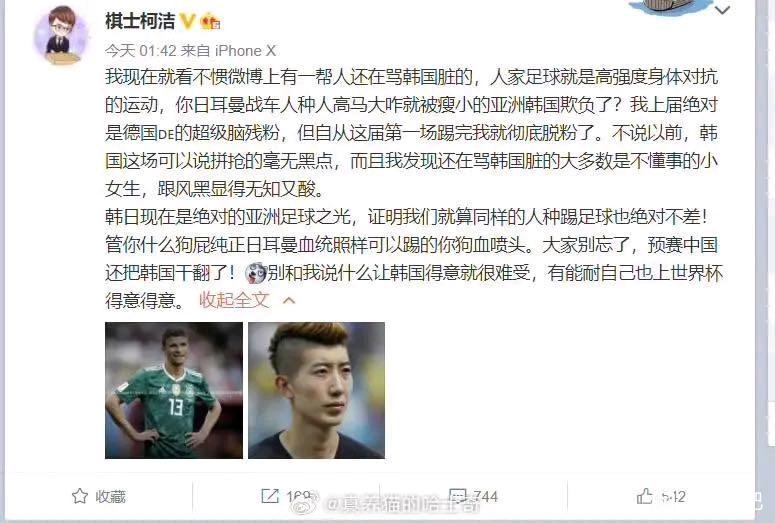Screen dimensions: 775x523
Task: Click the membership crown icon beside username
Action: (x=211, y=21)
